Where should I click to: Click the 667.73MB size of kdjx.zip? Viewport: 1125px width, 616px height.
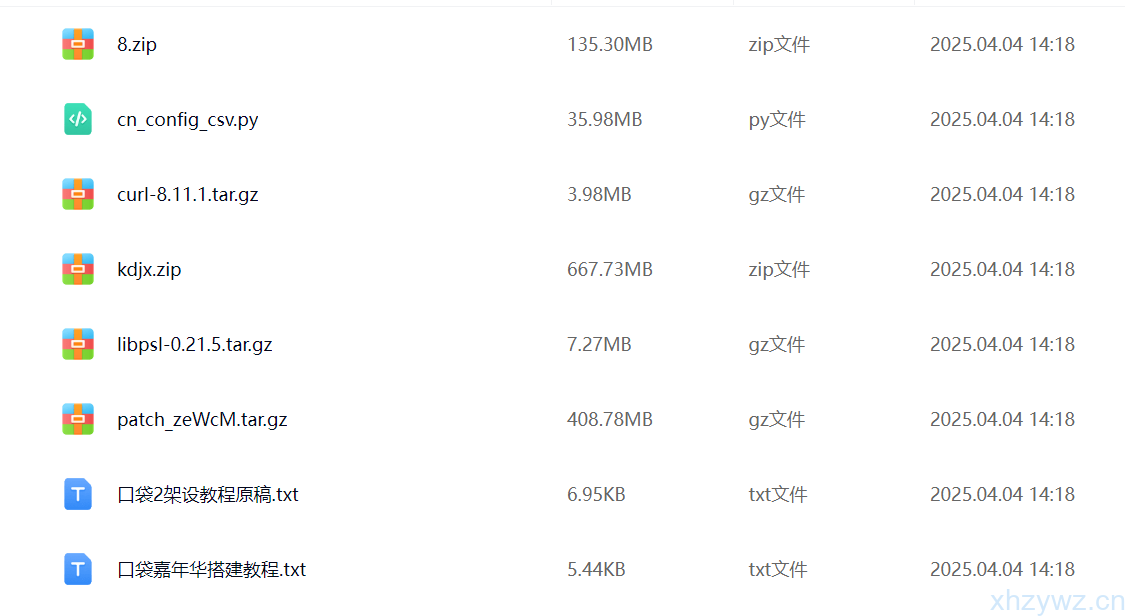610,270
